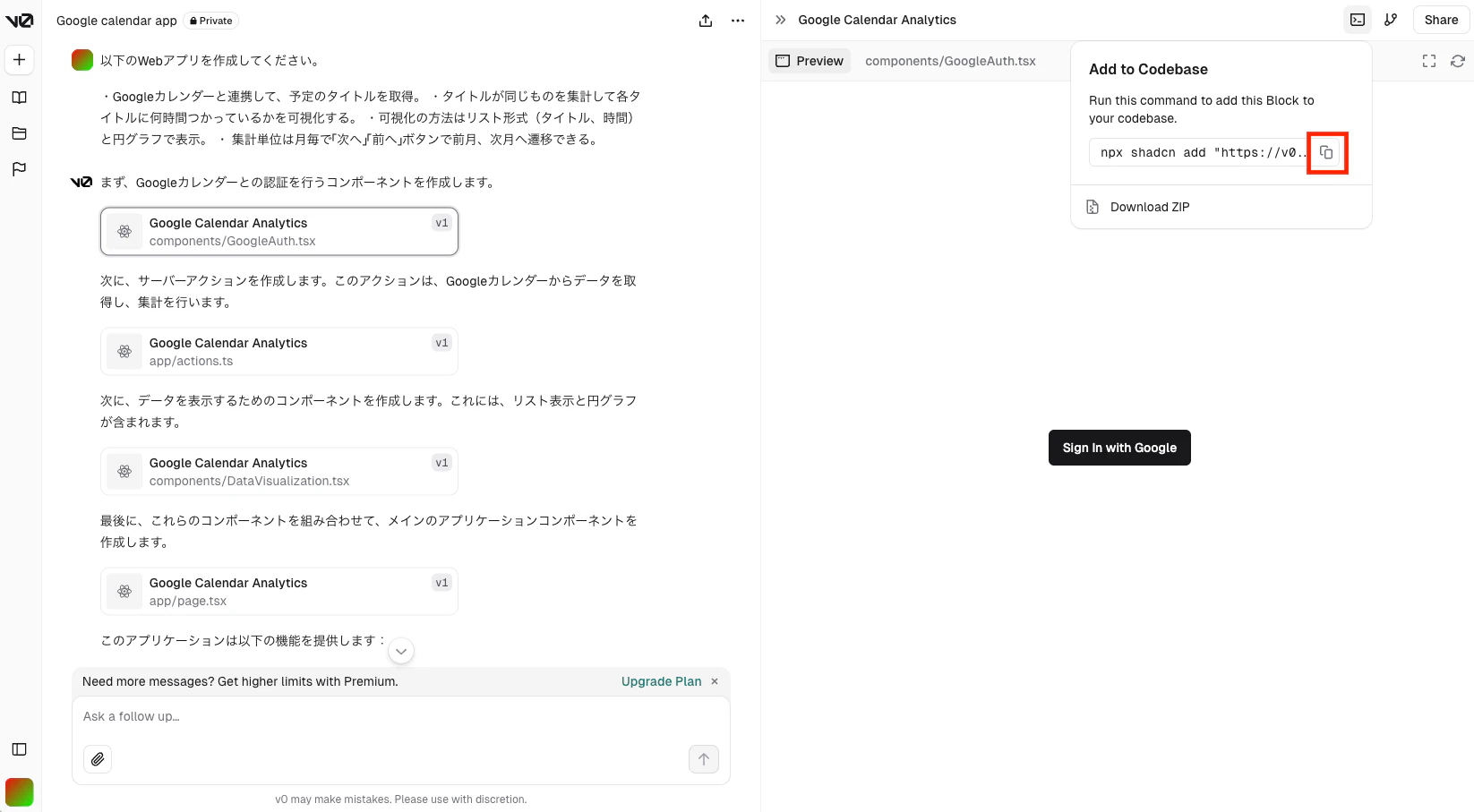Start a new chat with plus icon
This screenshot has width=1474, height=812.
[20, 60]
